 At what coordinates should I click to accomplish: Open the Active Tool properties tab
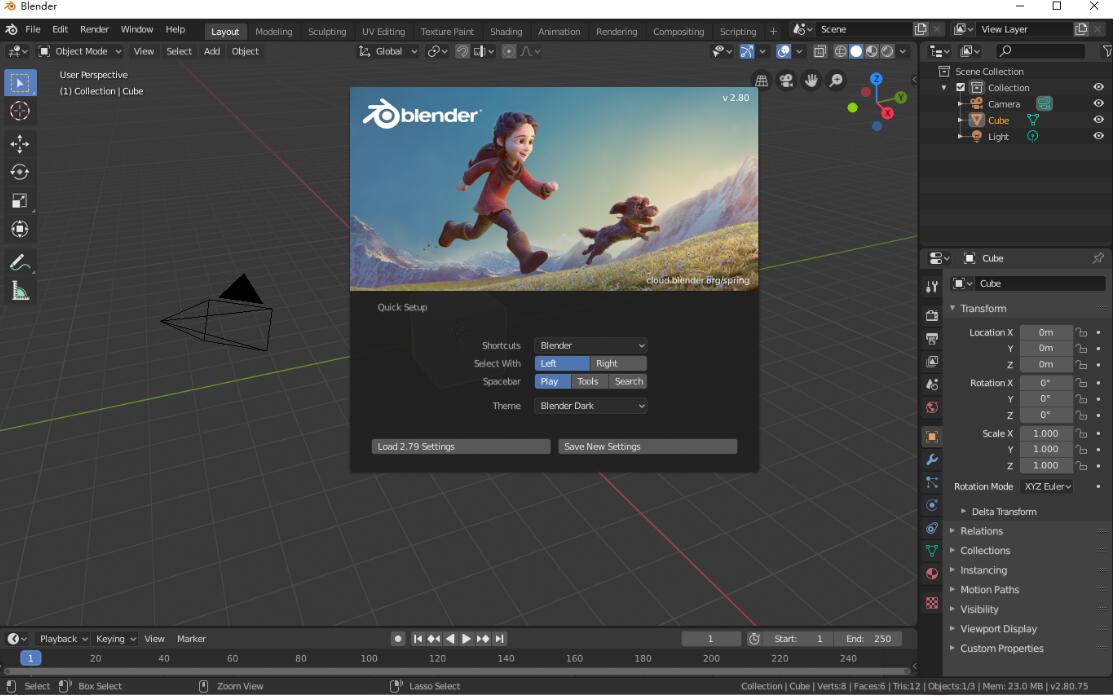[932, 287]
